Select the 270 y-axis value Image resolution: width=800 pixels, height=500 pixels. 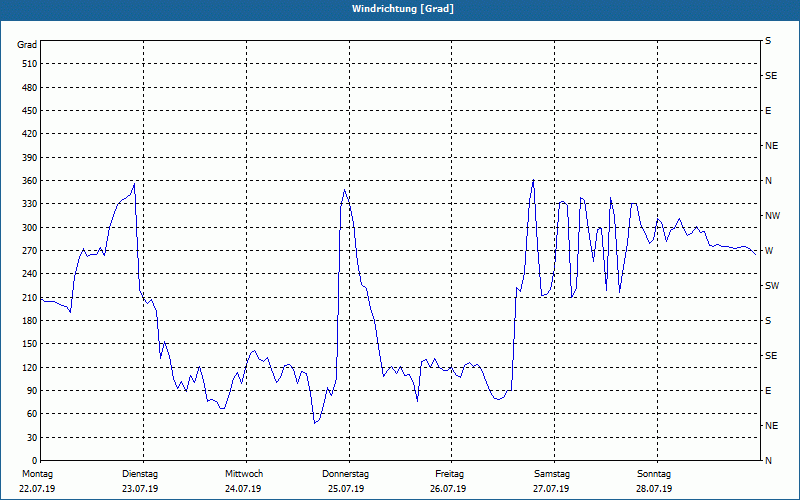coord(30,251)
